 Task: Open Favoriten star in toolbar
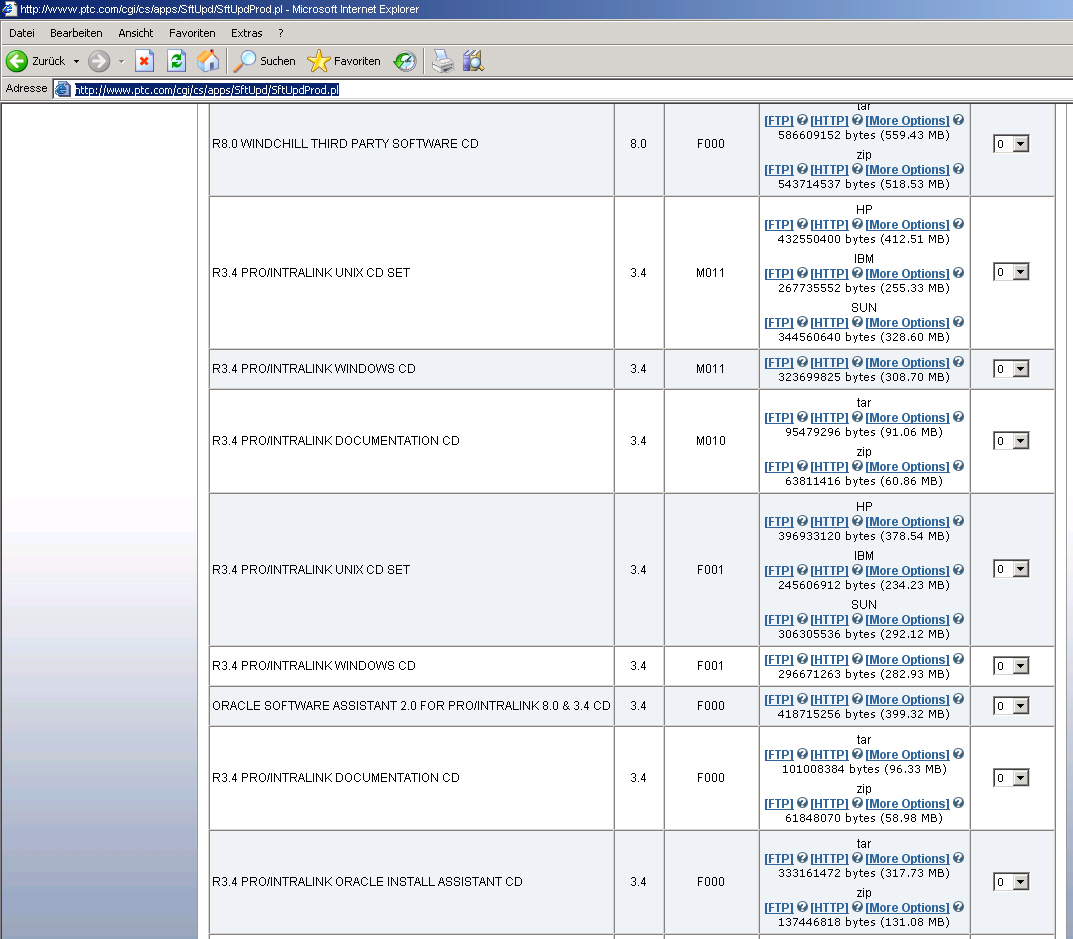[318, 61]
